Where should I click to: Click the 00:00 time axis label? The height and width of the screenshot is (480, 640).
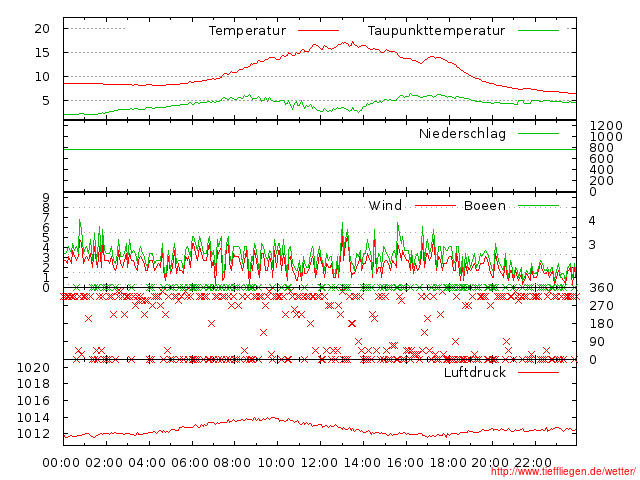62,463
